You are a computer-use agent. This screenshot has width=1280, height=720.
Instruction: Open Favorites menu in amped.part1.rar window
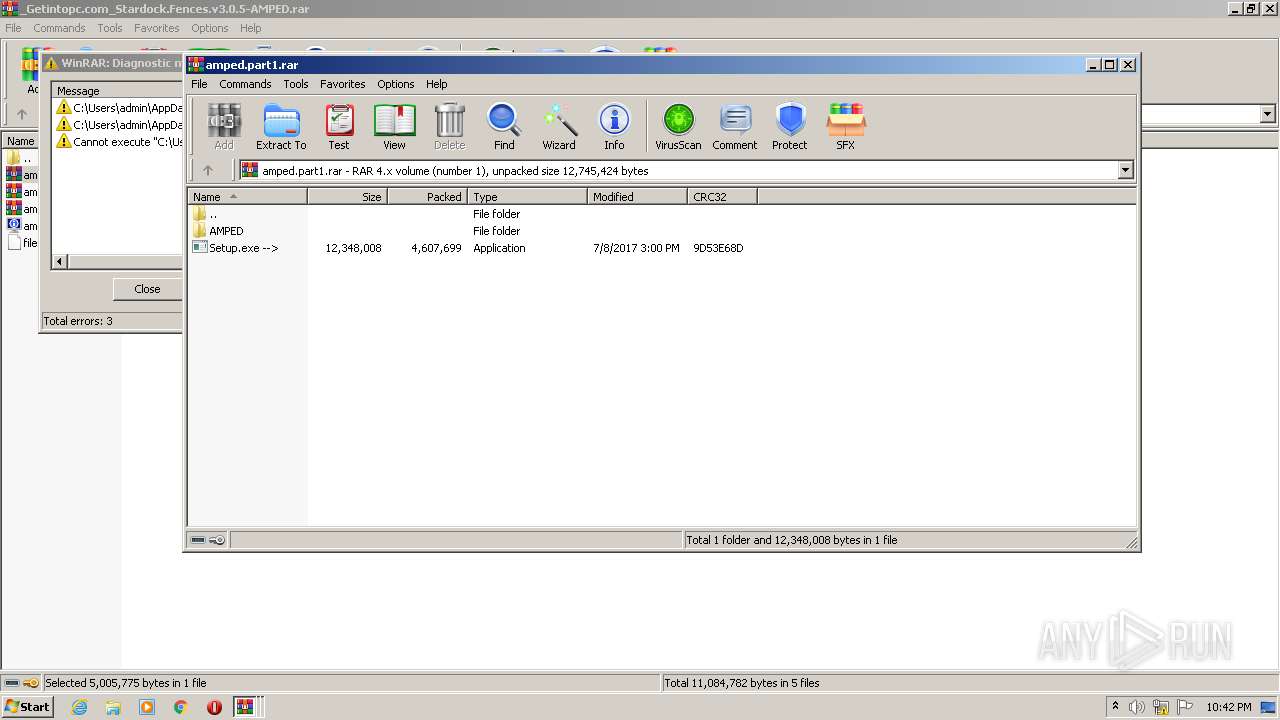(x=343, y=84)
